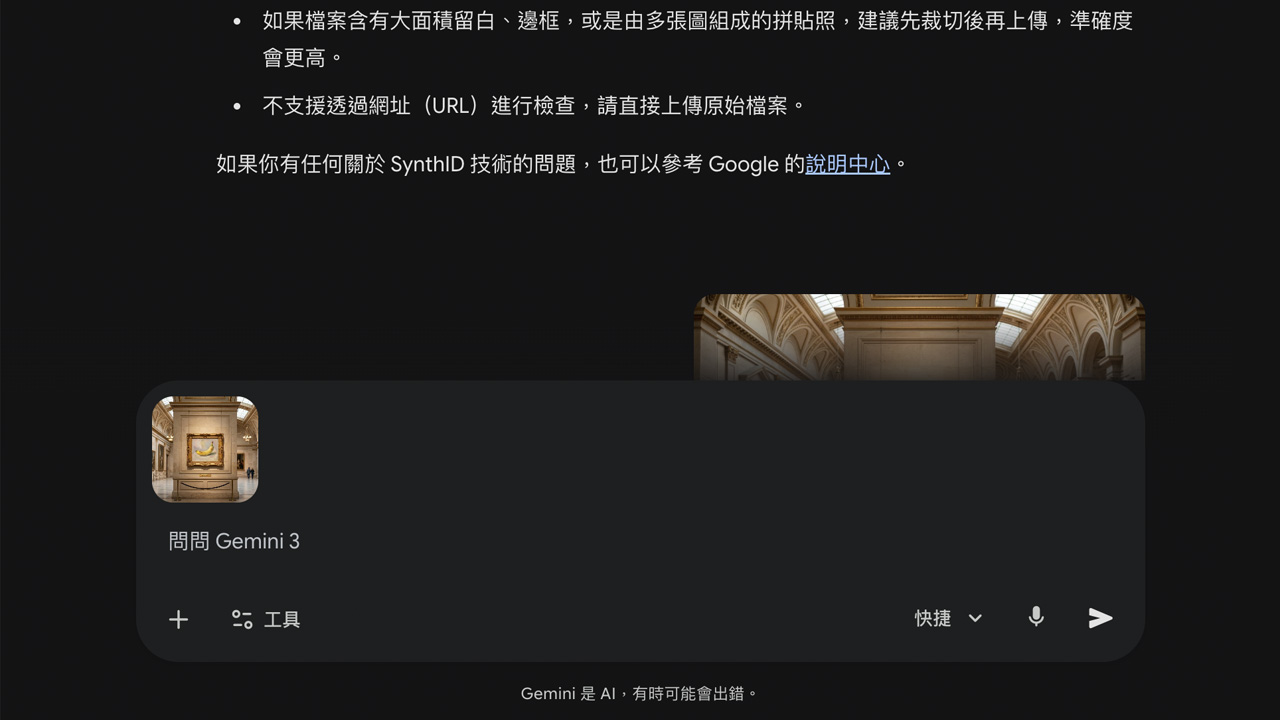Select the bullet about 不支援透過網址 (URL)
1280x720 pixels.
tap(534, 105)
